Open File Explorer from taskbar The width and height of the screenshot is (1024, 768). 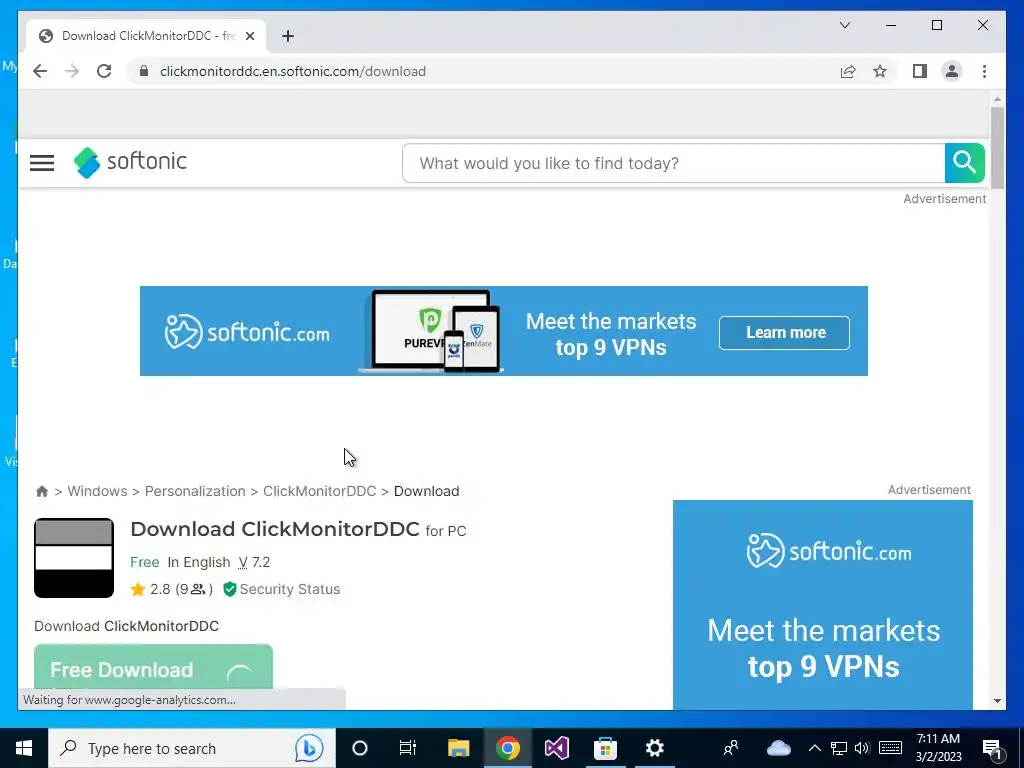[x=458, y=748]
